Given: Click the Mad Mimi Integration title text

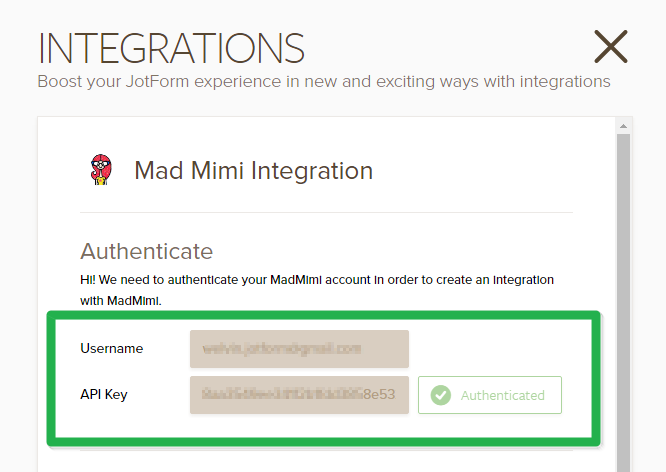Looking at the screenshot, I should coord(253,171).
